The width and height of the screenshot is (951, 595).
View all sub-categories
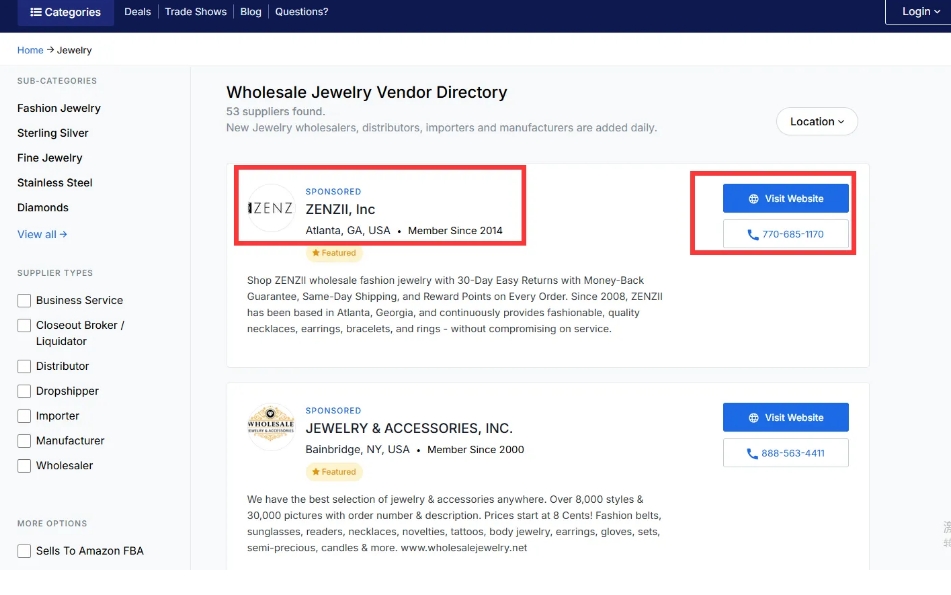[42, 234]
